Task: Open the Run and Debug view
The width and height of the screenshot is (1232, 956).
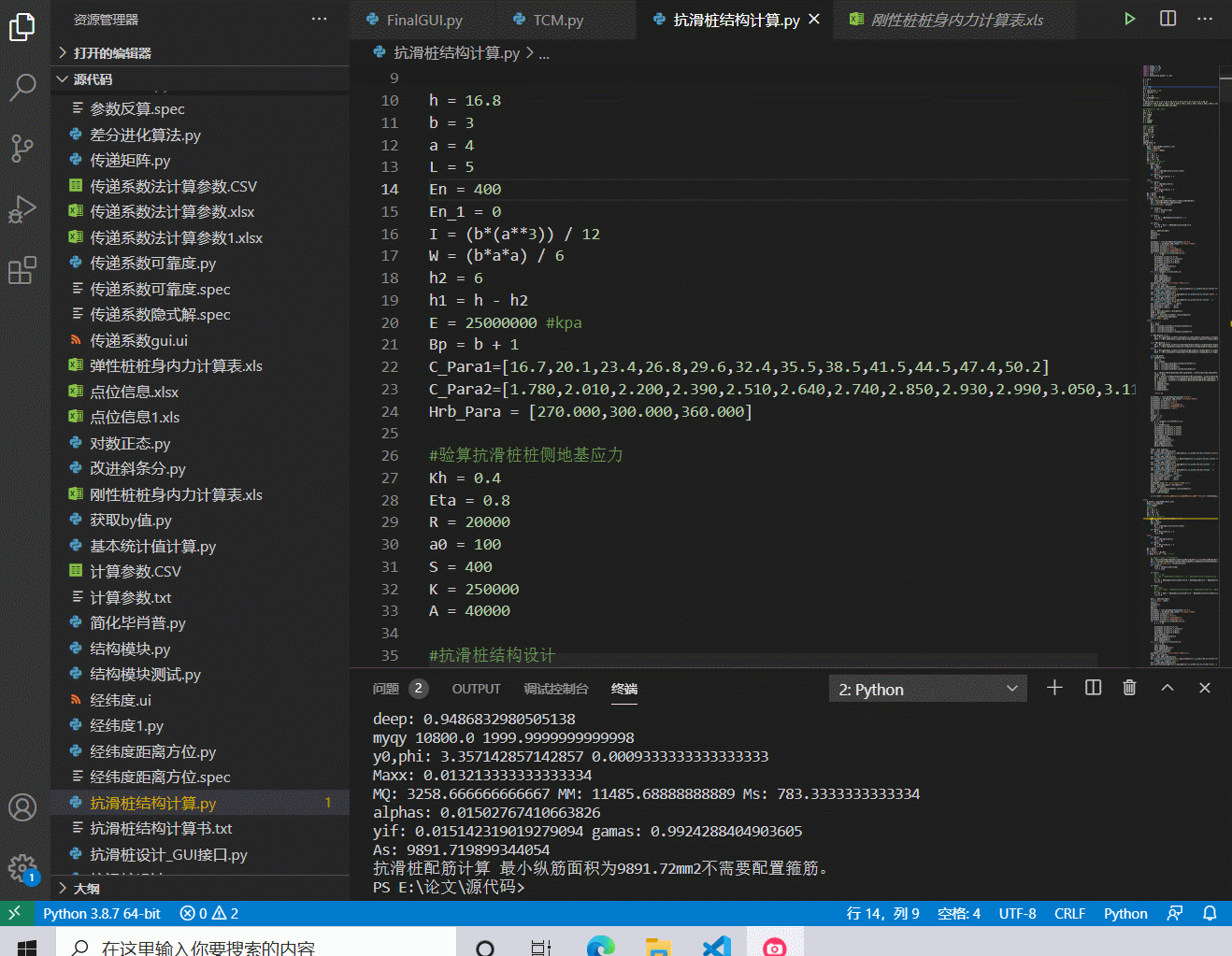Action: click(22, 208)
